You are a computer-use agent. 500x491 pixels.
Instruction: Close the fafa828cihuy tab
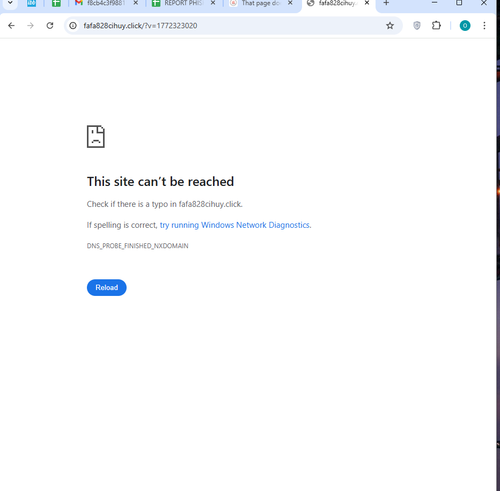click(x=367, y=3)
